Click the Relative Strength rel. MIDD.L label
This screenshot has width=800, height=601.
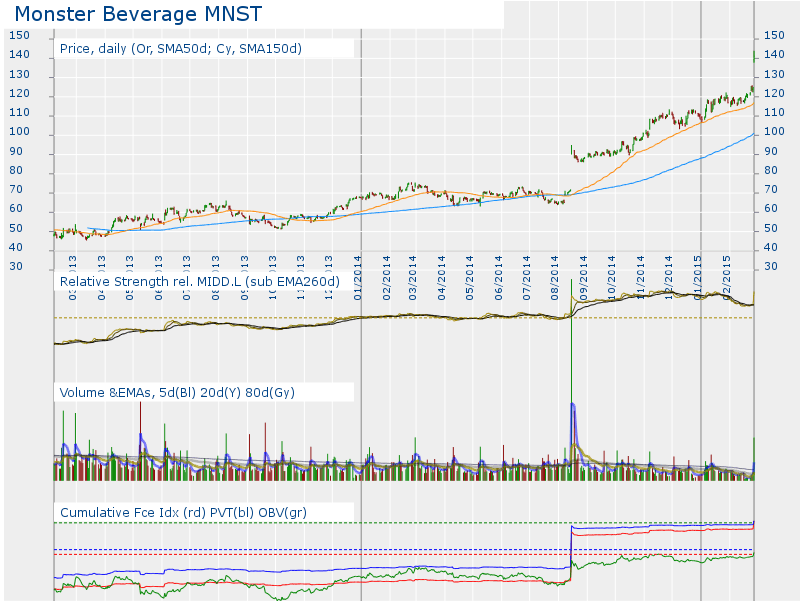tap(199, 282)
